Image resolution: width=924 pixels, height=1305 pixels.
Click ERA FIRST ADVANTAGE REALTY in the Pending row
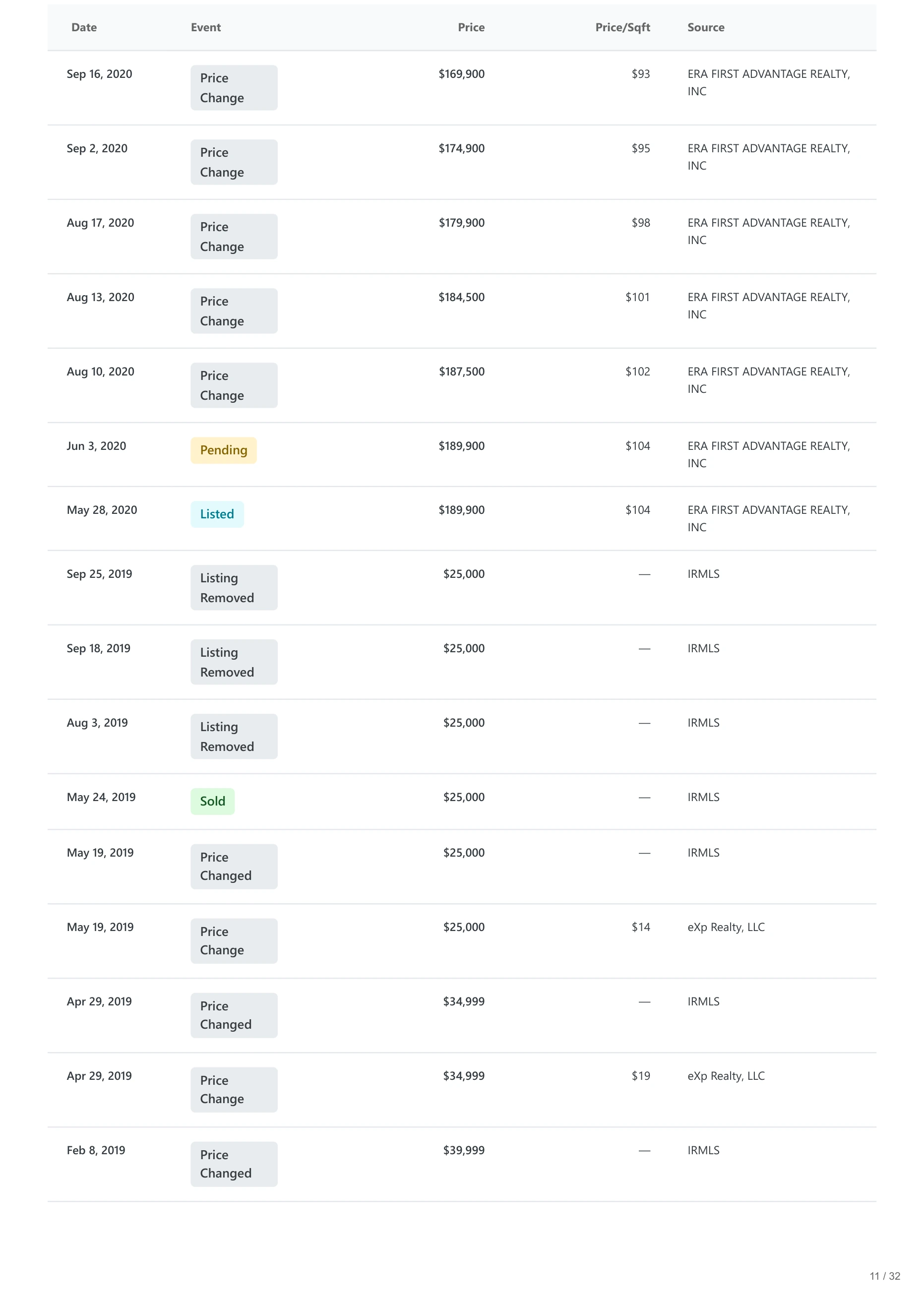(x=769, y=454)
